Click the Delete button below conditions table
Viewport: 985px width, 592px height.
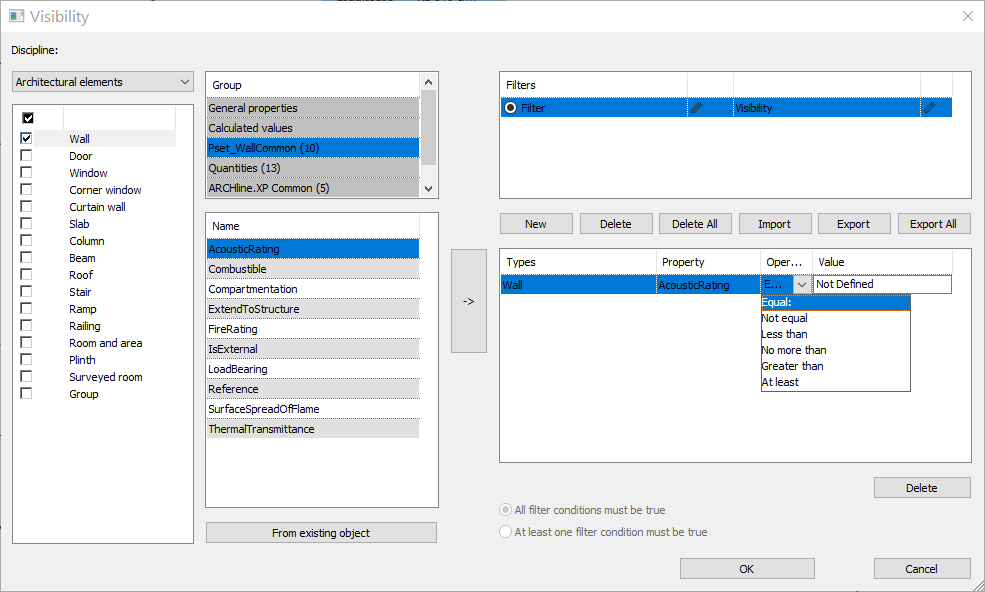click(922, 488)
